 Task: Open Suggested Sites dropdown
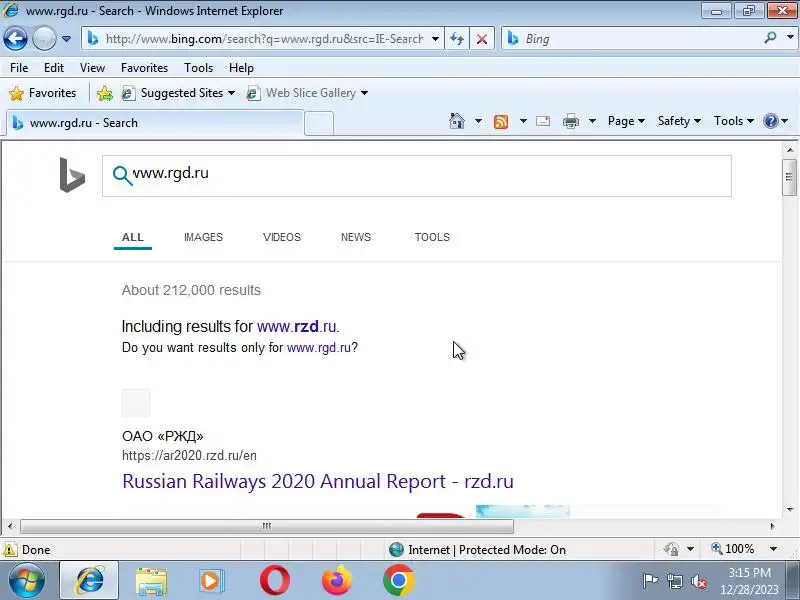[179, 93]
